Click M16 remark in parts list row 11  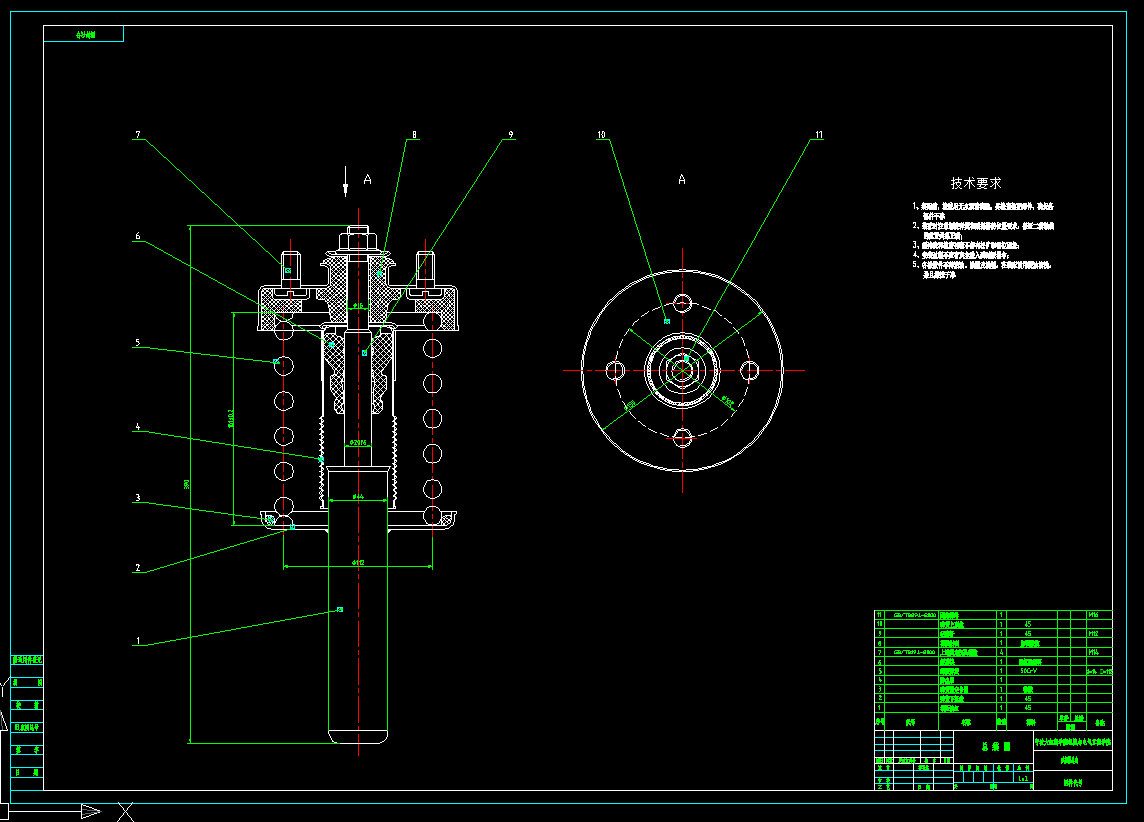point(1093,615)
